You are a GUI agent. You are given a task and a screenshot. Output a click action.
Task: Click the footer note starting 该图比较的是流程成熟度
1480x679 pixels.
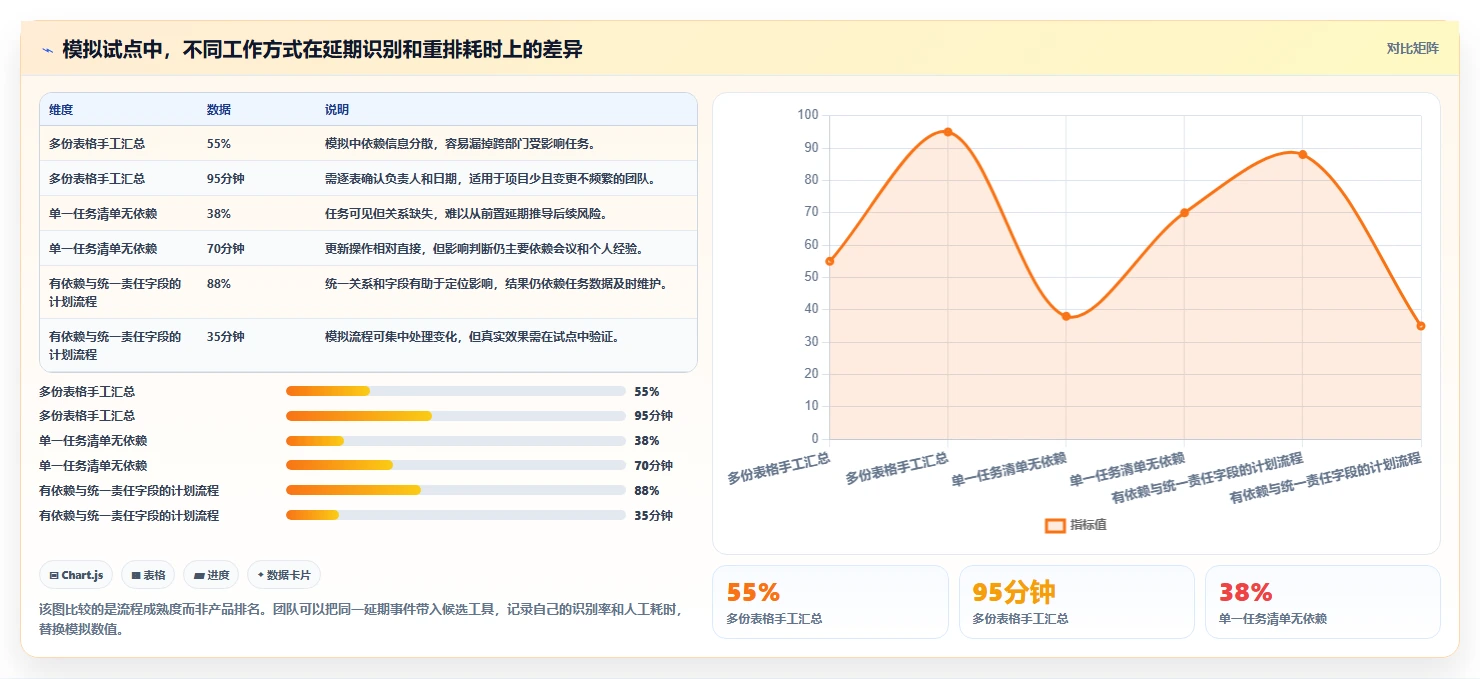click(360, 619)
